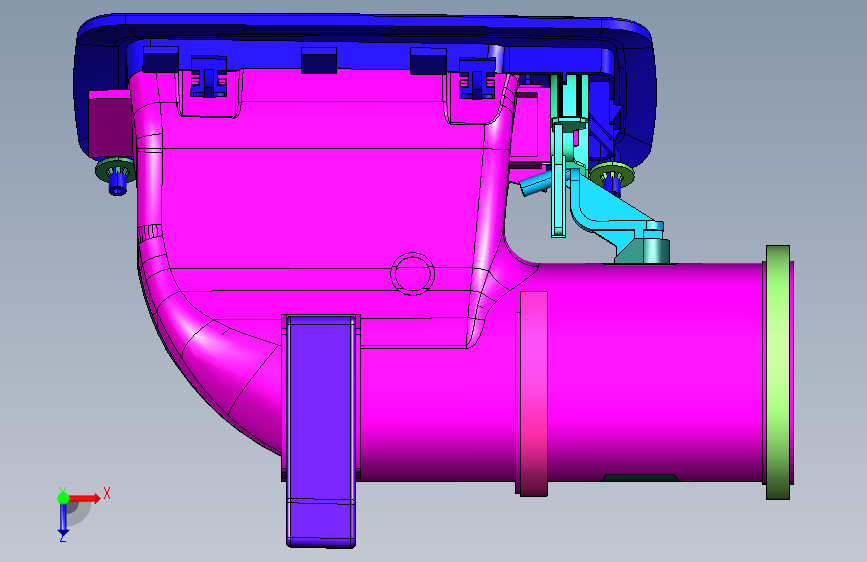Select the green ring flange at the duct end
The image size is (867, 562).
point(778,372)
